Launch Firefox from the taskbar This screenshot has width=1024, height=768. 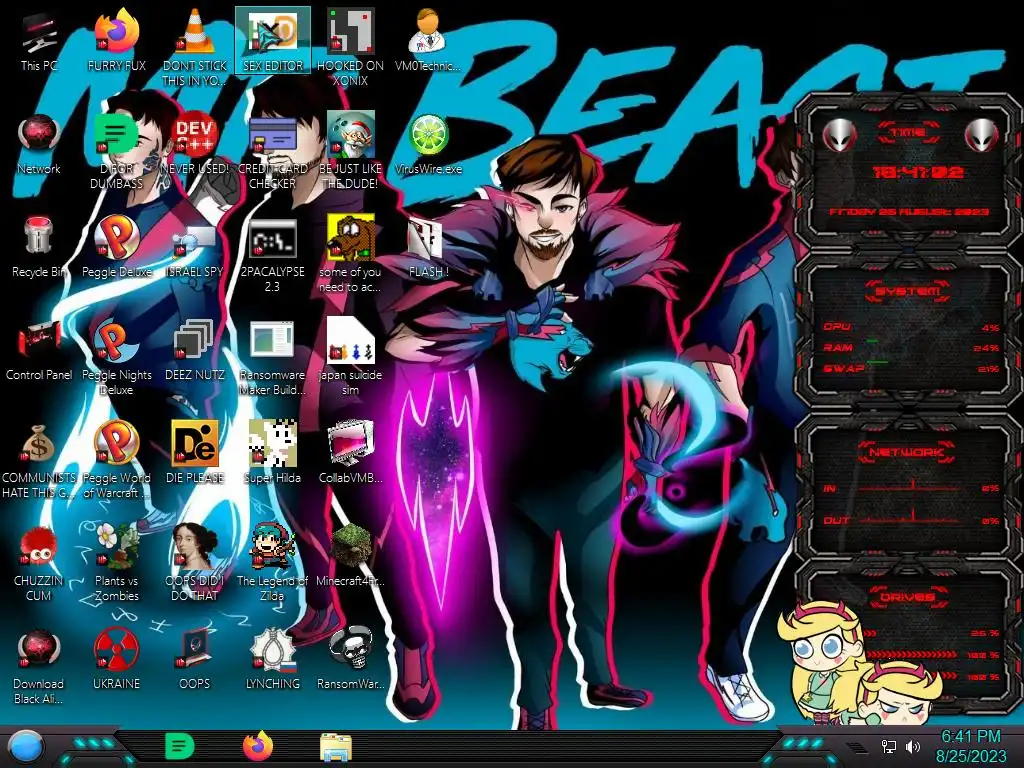pos(258,746)
